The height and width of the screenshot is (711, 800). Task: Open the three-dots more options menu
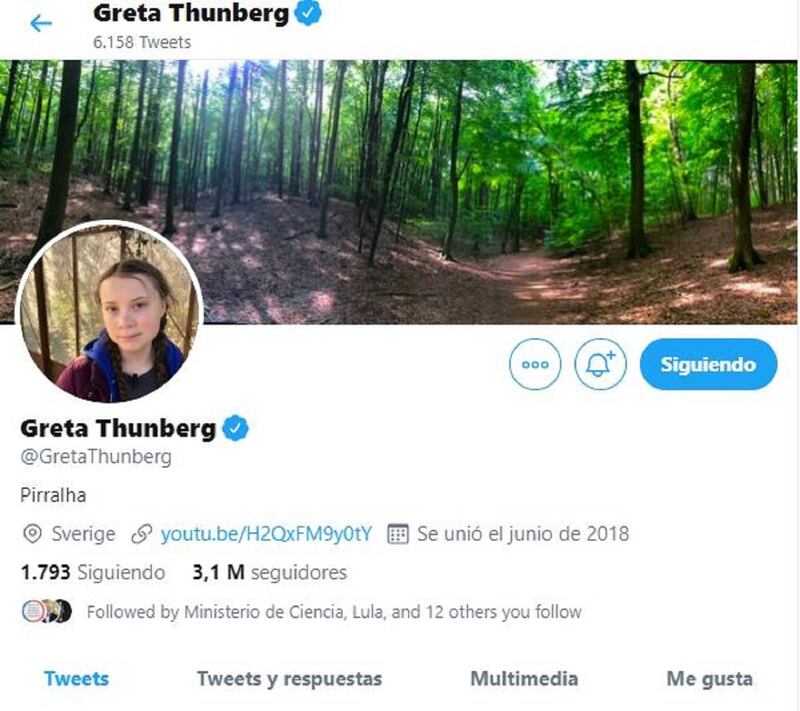point(535,364)
